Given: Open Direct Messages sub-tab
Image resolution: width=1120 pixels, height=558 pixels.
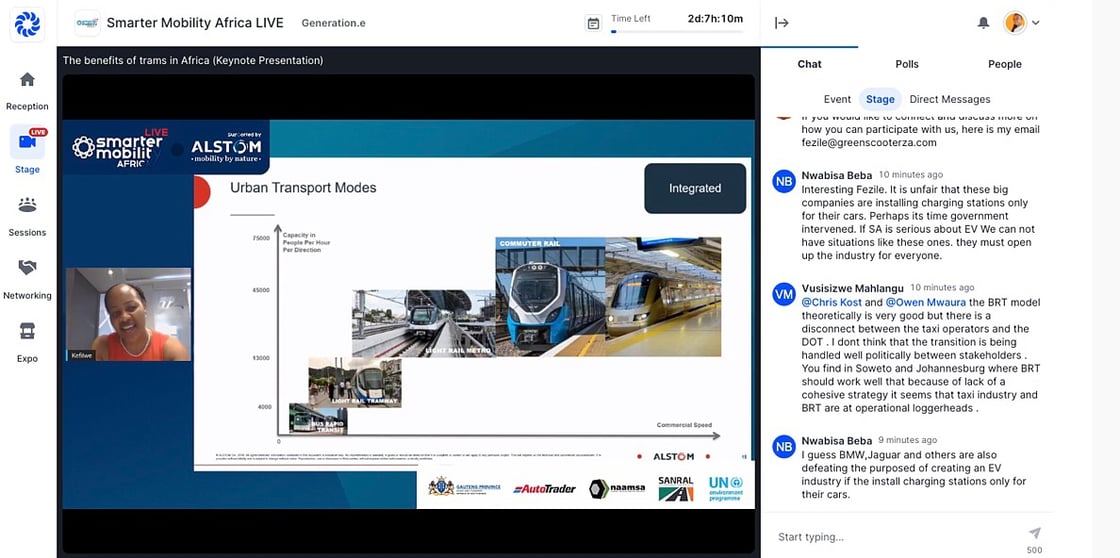Looking at the screenshot, I should [950, 99].
